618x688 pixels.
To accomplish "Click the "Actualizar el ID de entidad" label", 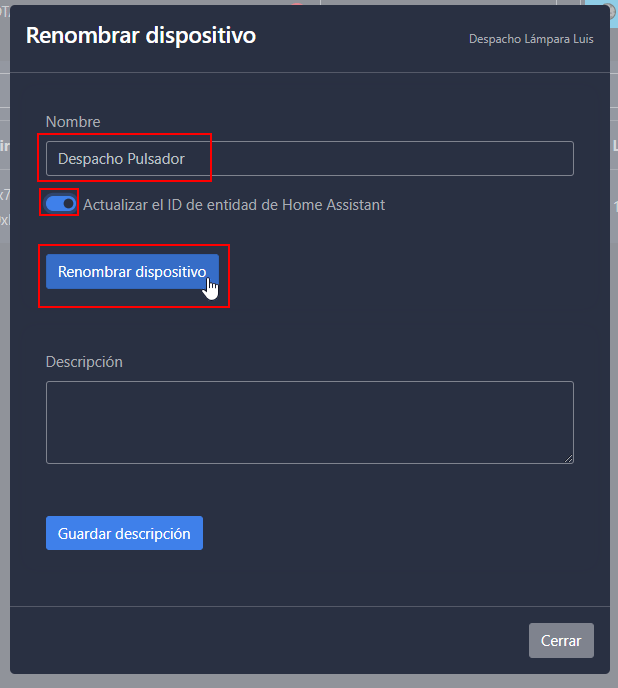I will [234, 205].
